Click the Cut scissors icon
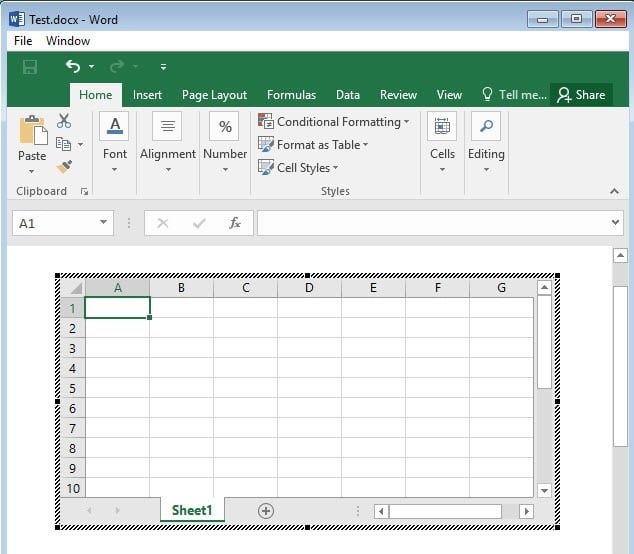Viewport: 634px width, 554px height. pyautogui.click(x=64, y=121)
